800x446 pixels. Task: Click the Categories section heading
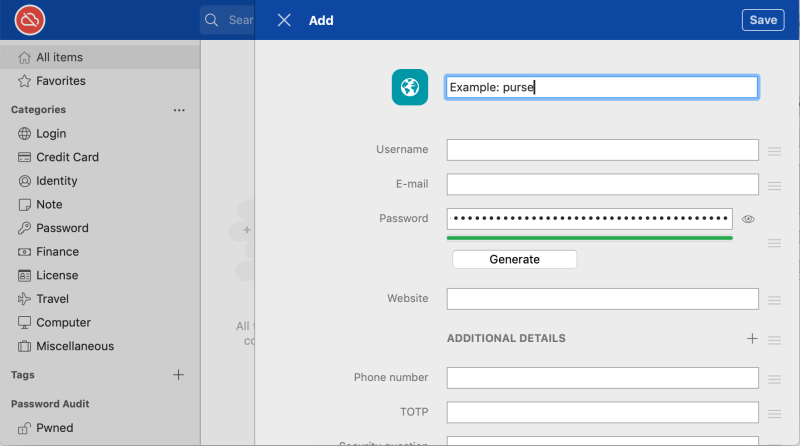click(x=38, y=110)
